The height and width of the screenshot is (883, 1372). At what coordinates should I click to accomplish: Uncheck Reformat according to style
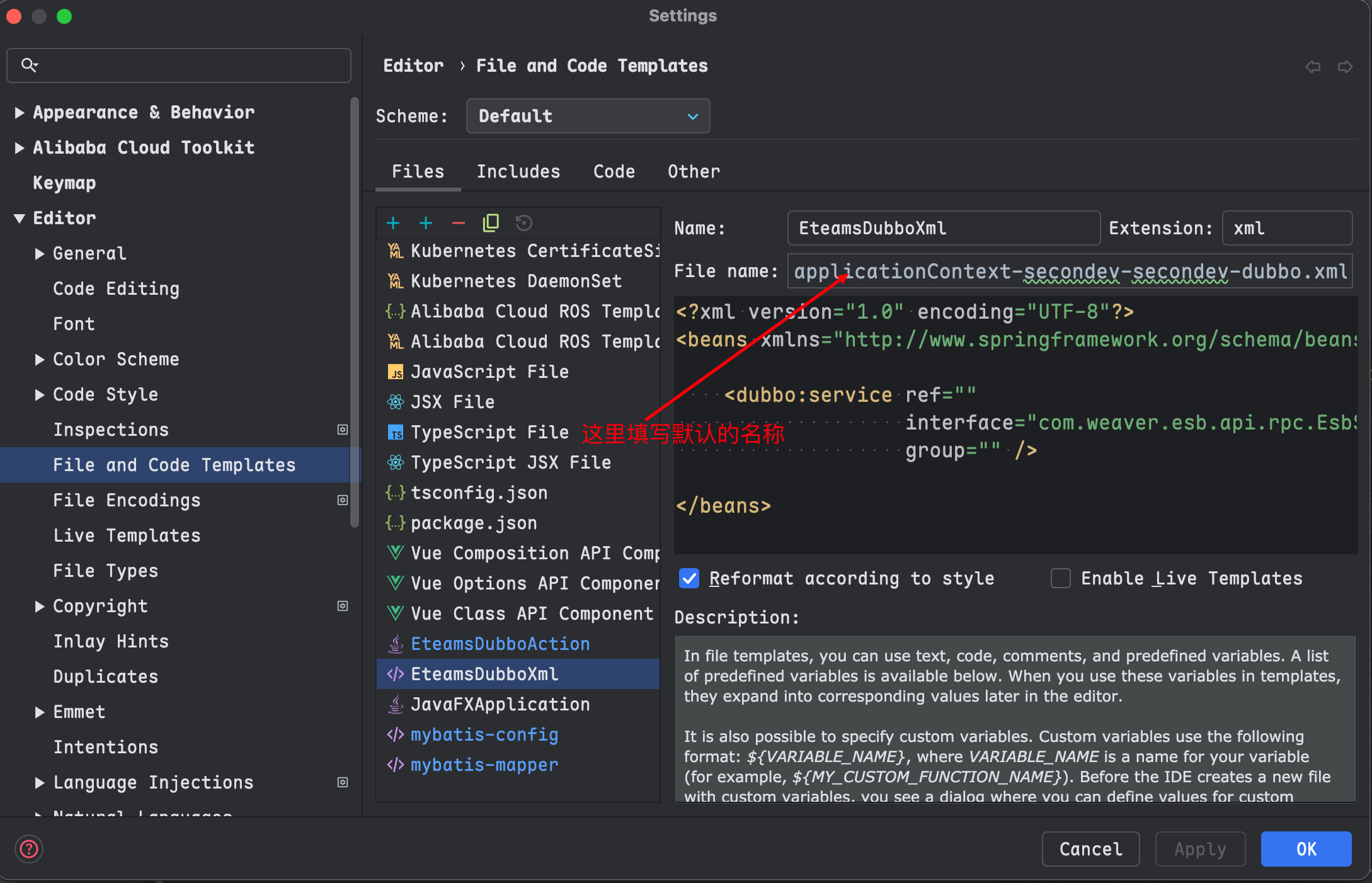[689, 578]
